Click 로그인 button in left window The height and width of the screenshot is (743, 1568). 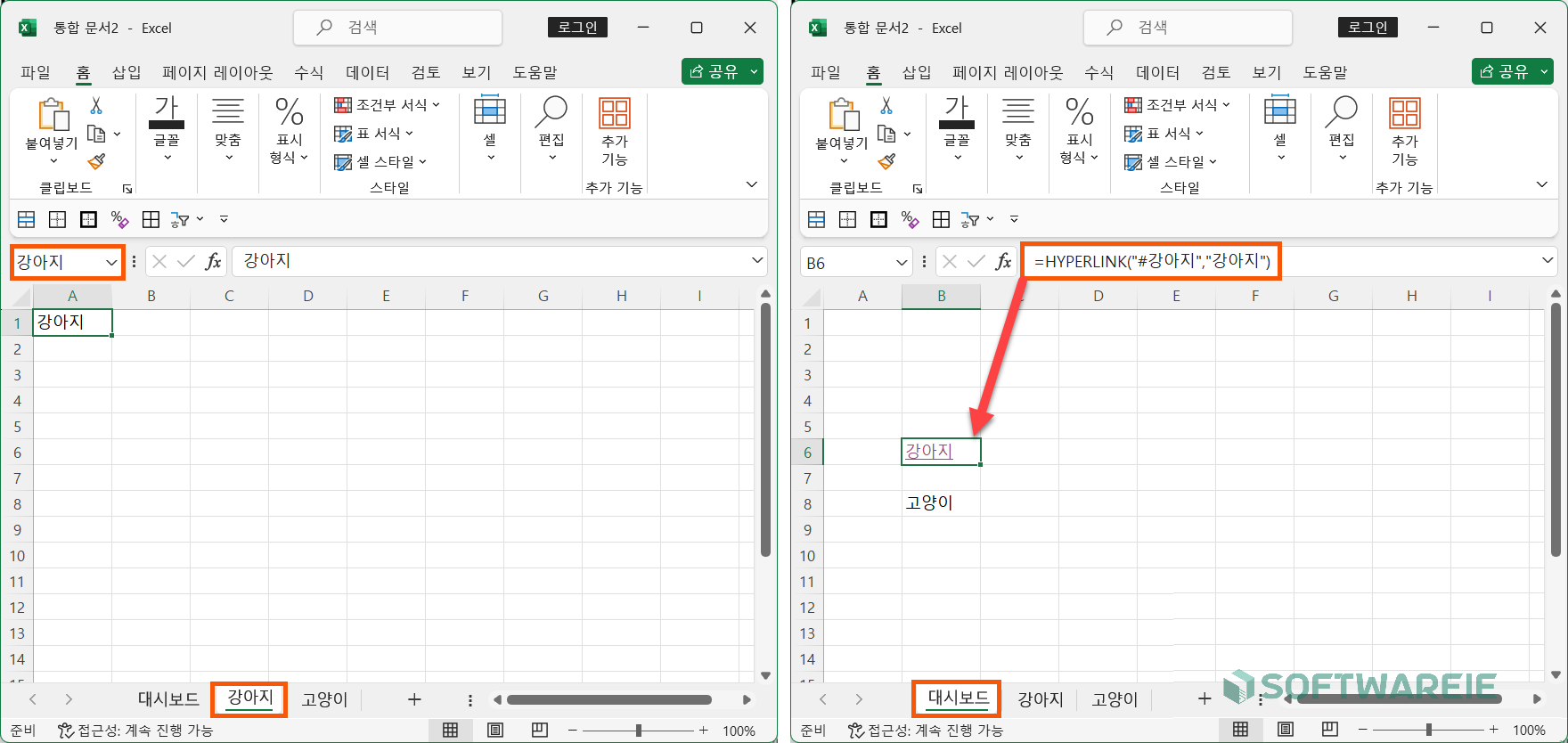(x=577, y=28)
